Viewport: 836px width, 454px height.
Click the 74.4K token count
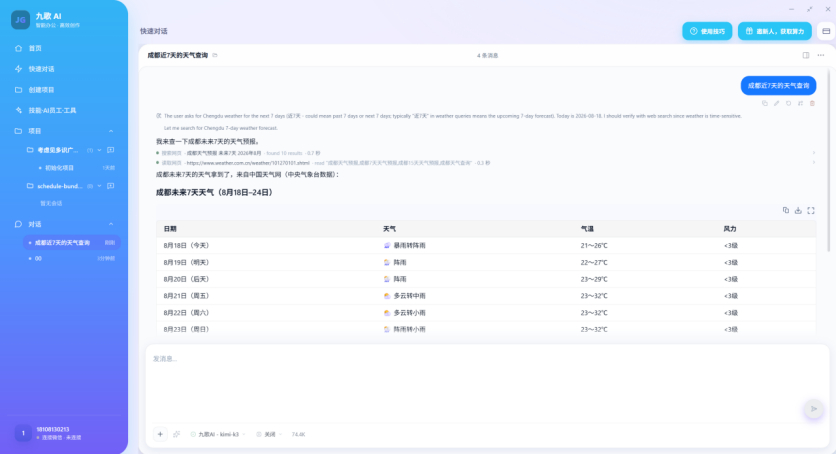[299, 434]
